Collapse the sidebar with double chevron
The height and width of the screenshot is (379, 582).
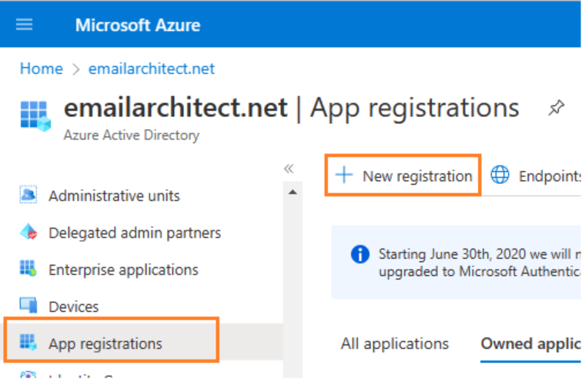click(x=289, y=169)
